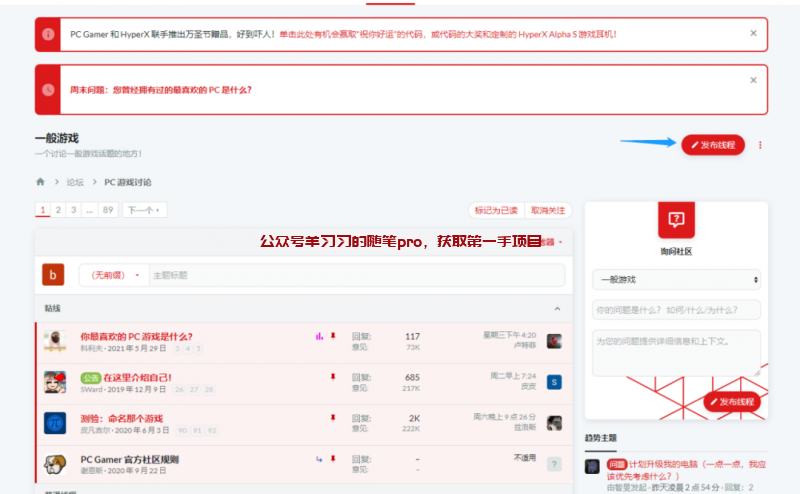
Task: Click the red question mark community icon
Action: [x=676, y=218]
